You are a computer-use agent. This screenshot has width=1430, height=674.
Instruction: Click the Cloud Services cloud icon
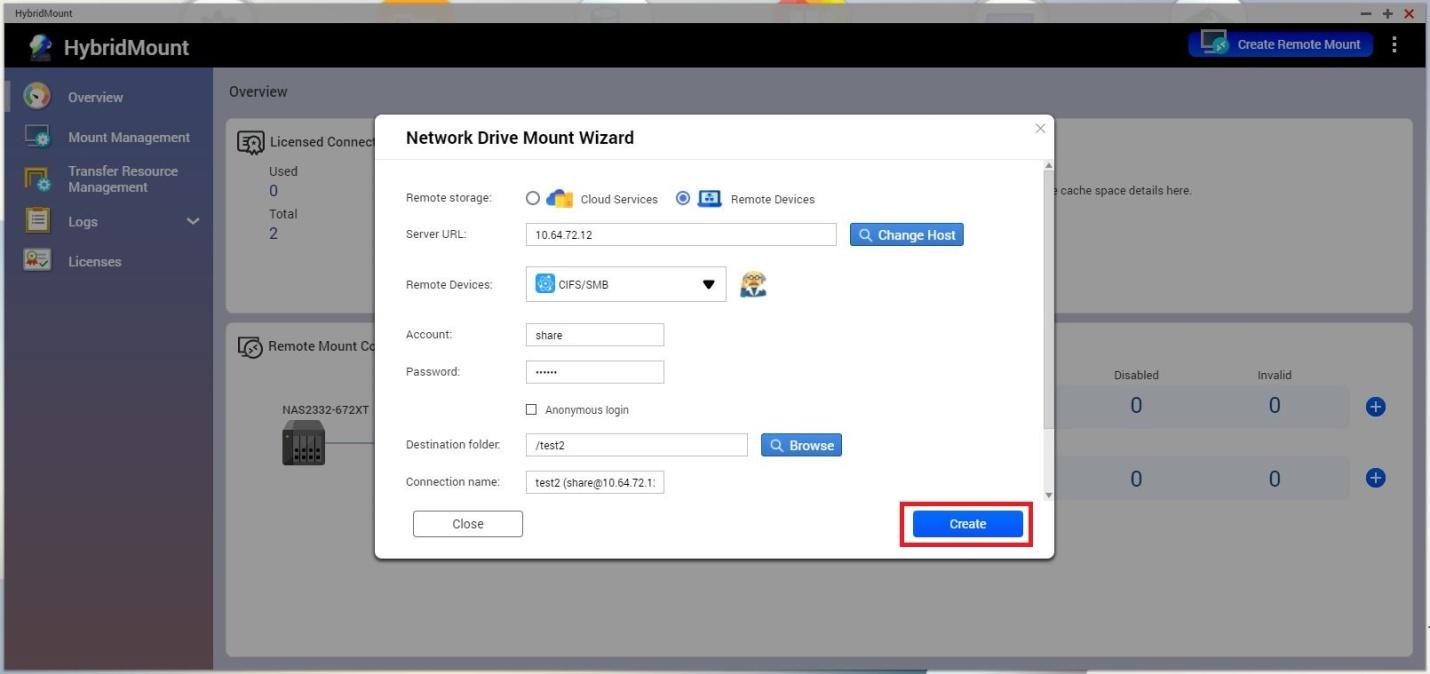click(560, 198)
